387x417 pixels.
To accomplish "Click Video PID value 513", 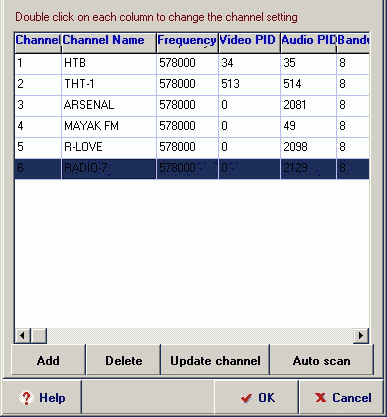I will point(249,84).
